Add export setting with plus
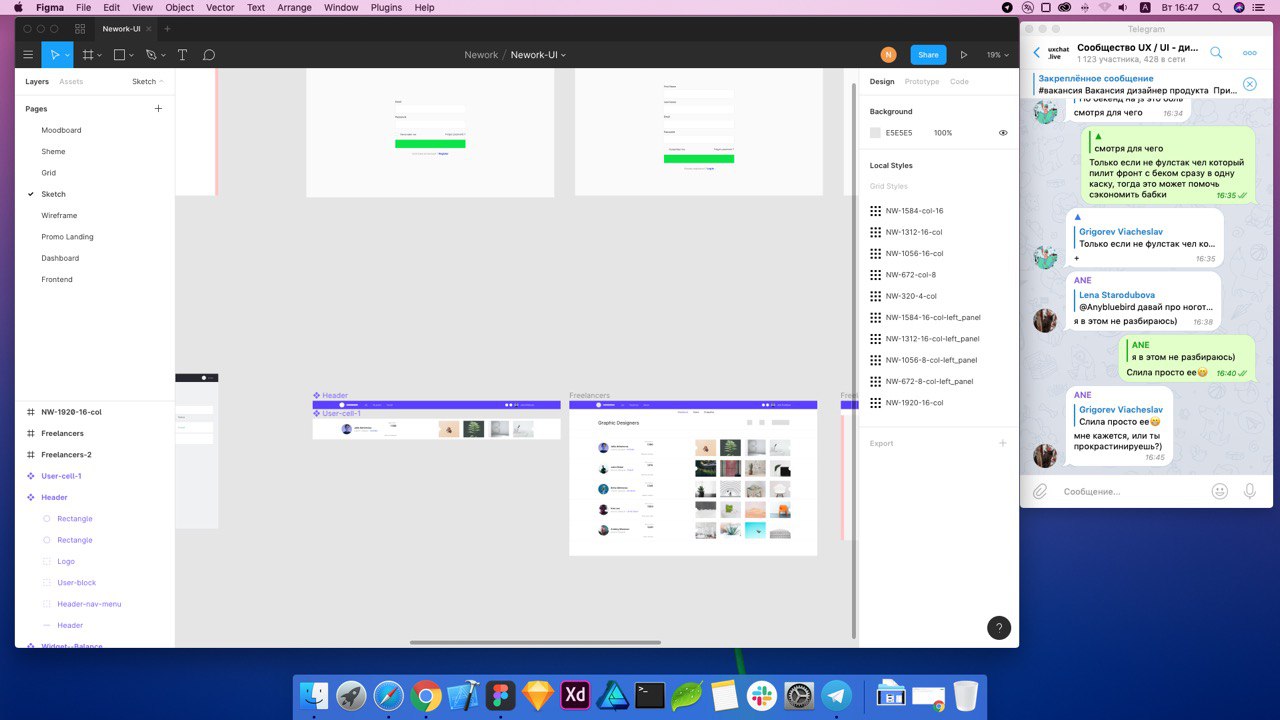 [x=1003, y=443]
